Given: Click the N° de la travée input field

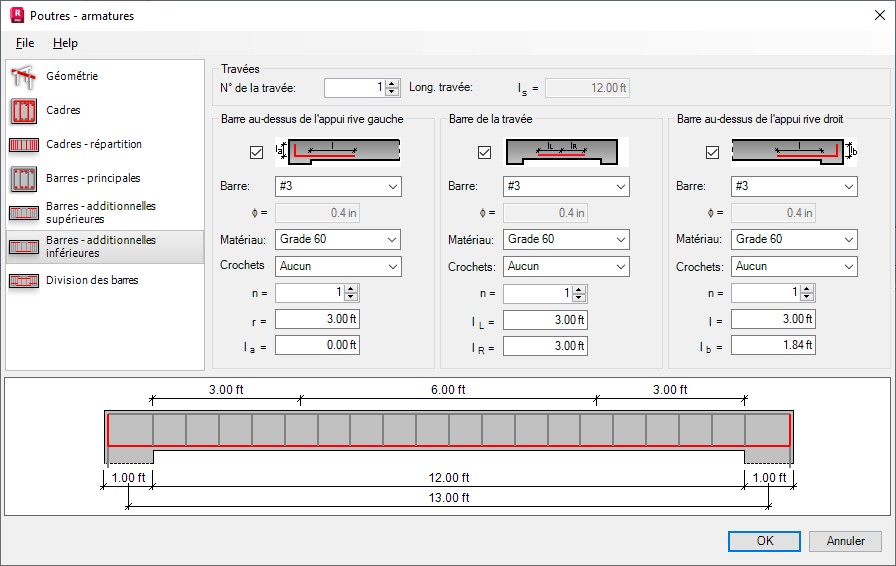Looking at the screenshot, I should [x=355, y=88].
